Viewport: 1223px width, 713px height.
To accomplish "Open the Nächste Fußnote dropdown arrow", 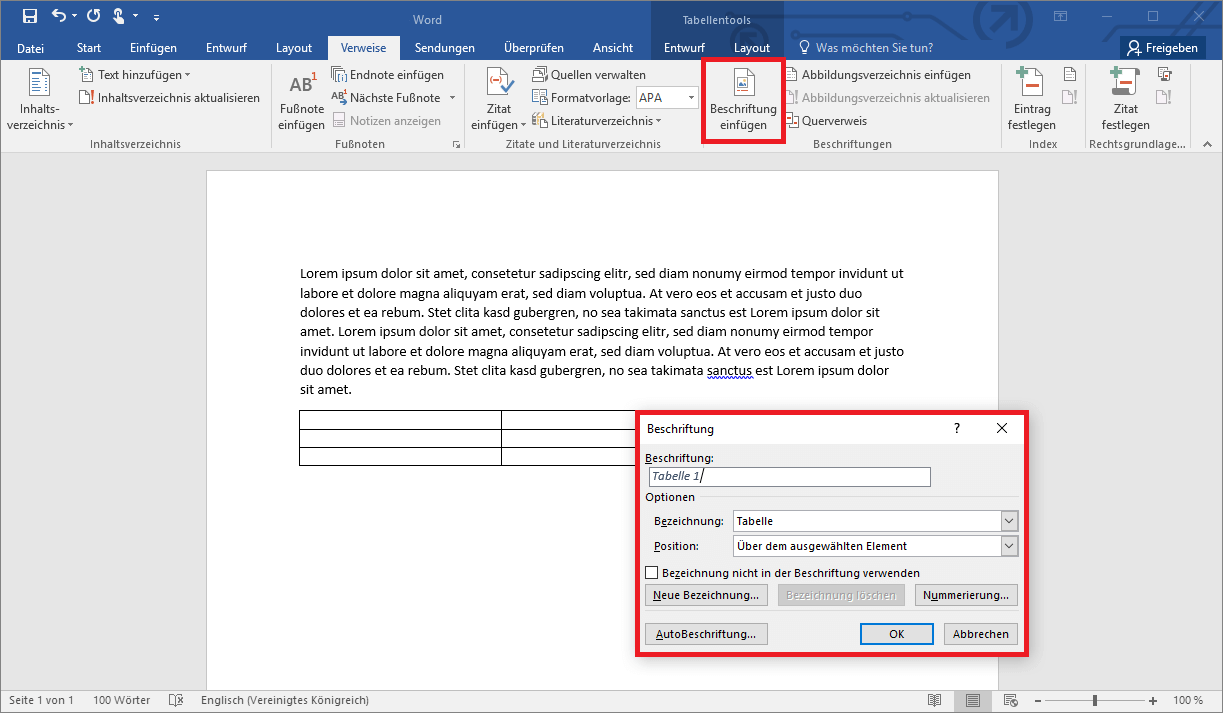I will pos(452,98).
